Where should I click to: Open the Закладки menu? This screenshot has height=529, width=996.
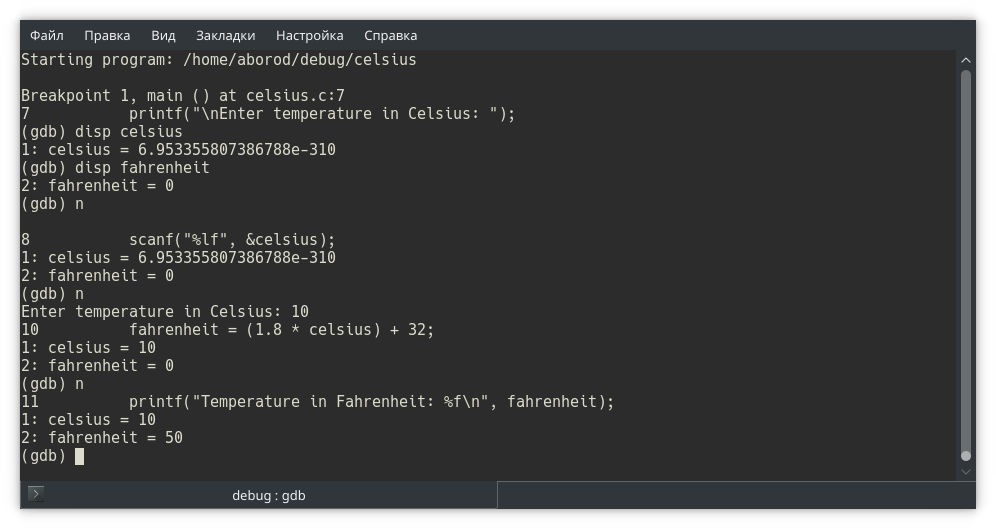(x=225, y=35)
